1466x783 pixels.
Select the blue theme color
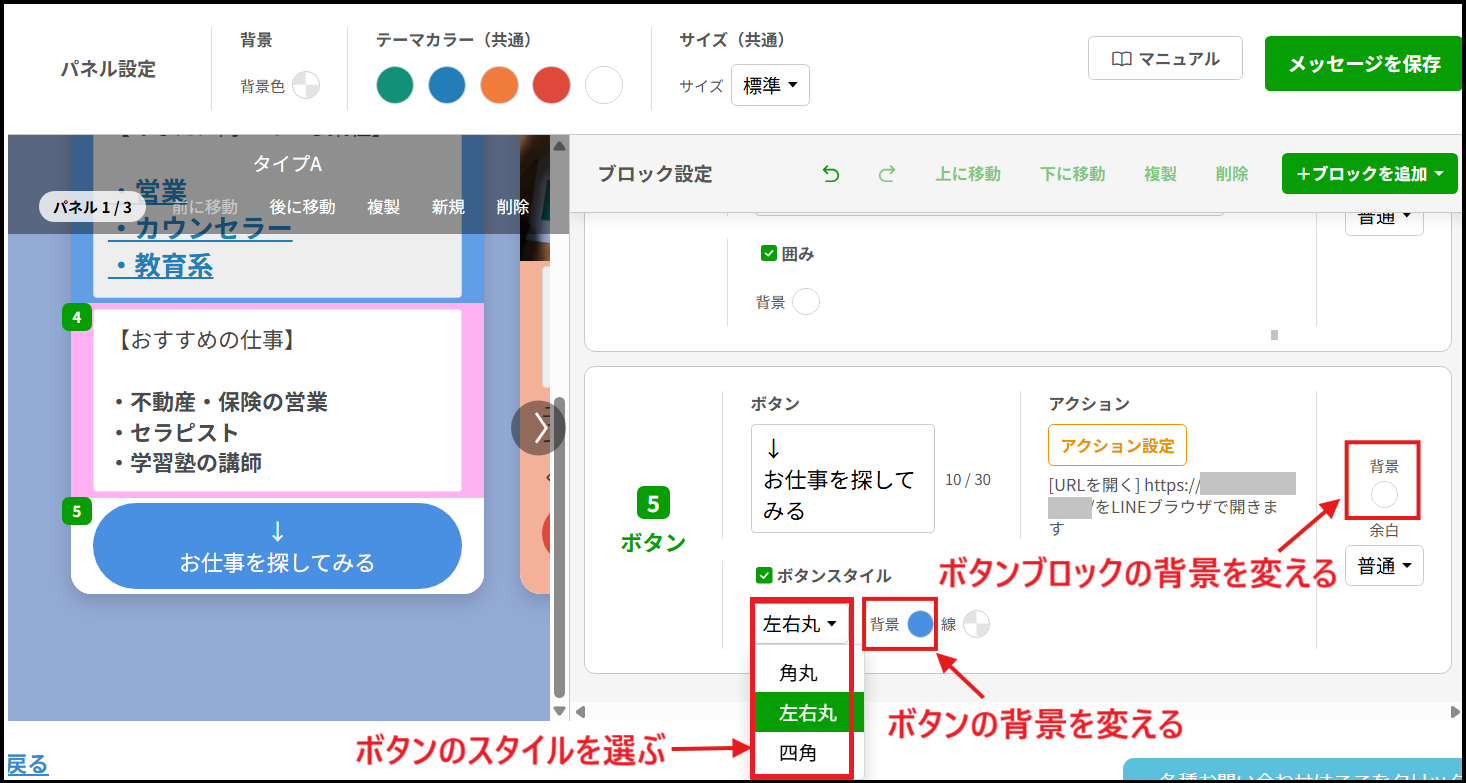tap(447, 86)
